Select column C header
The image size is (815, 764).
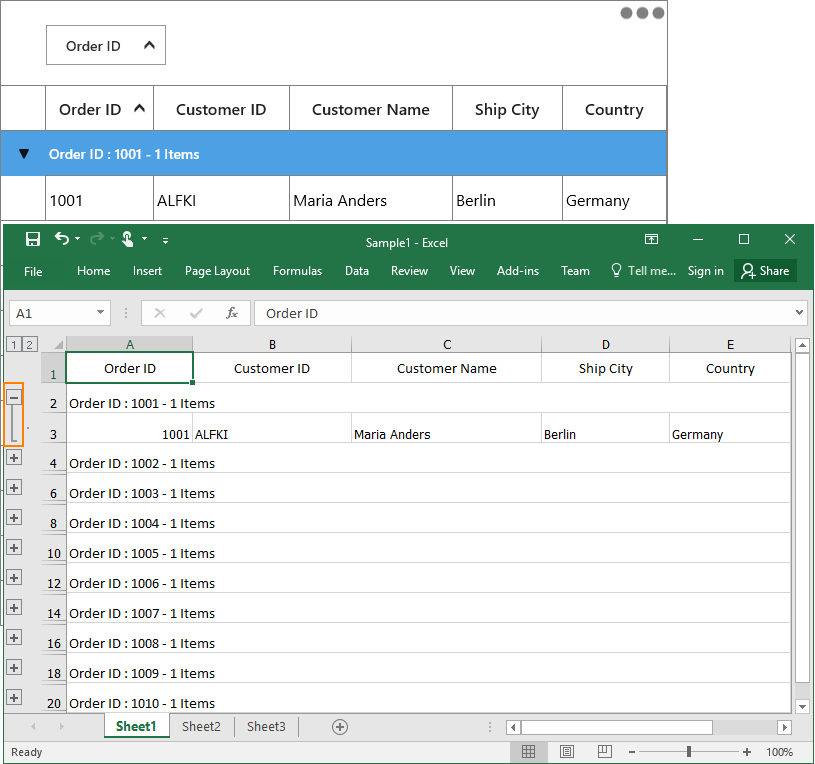[446, 345]
